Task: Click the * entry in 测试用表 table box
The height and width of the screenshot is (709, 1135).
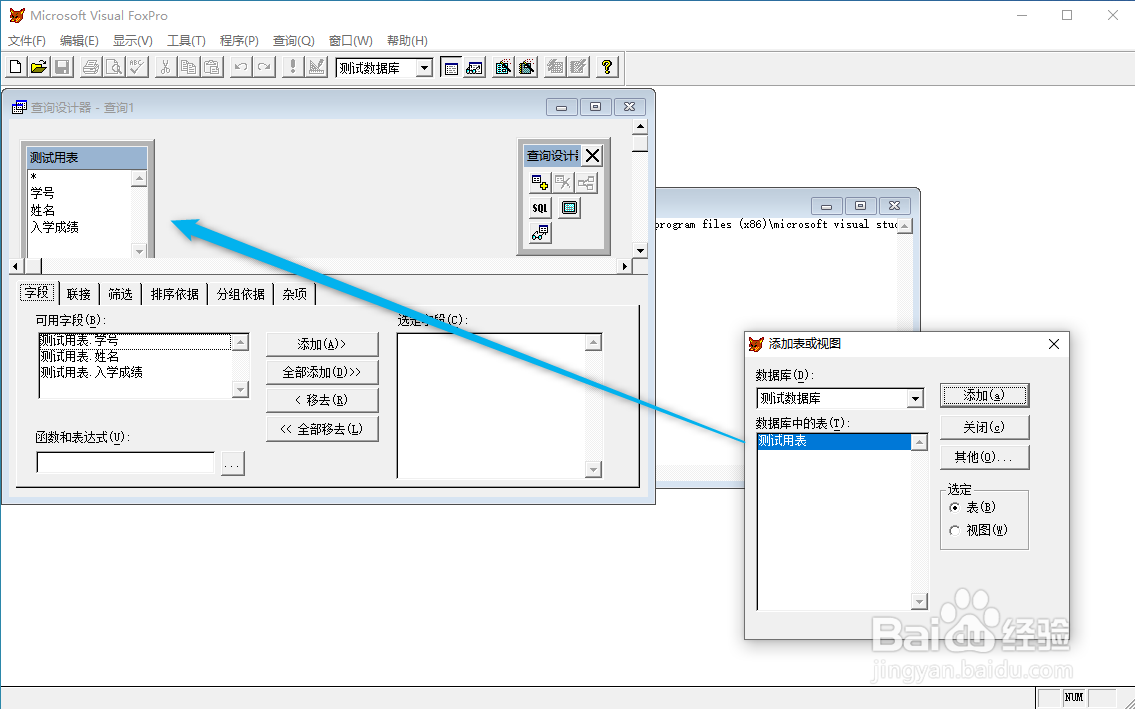Action: click(x=33, y=177)
